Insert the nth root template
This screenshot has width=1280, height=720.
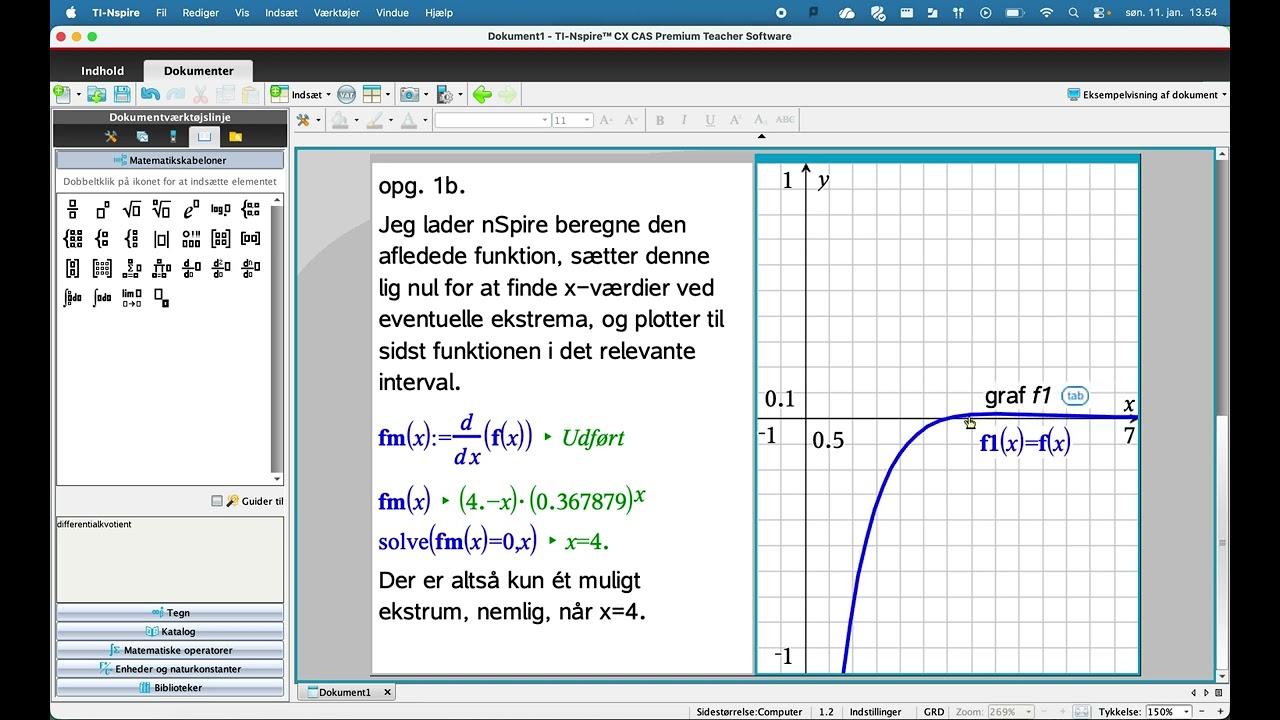[x=161, y=209]
